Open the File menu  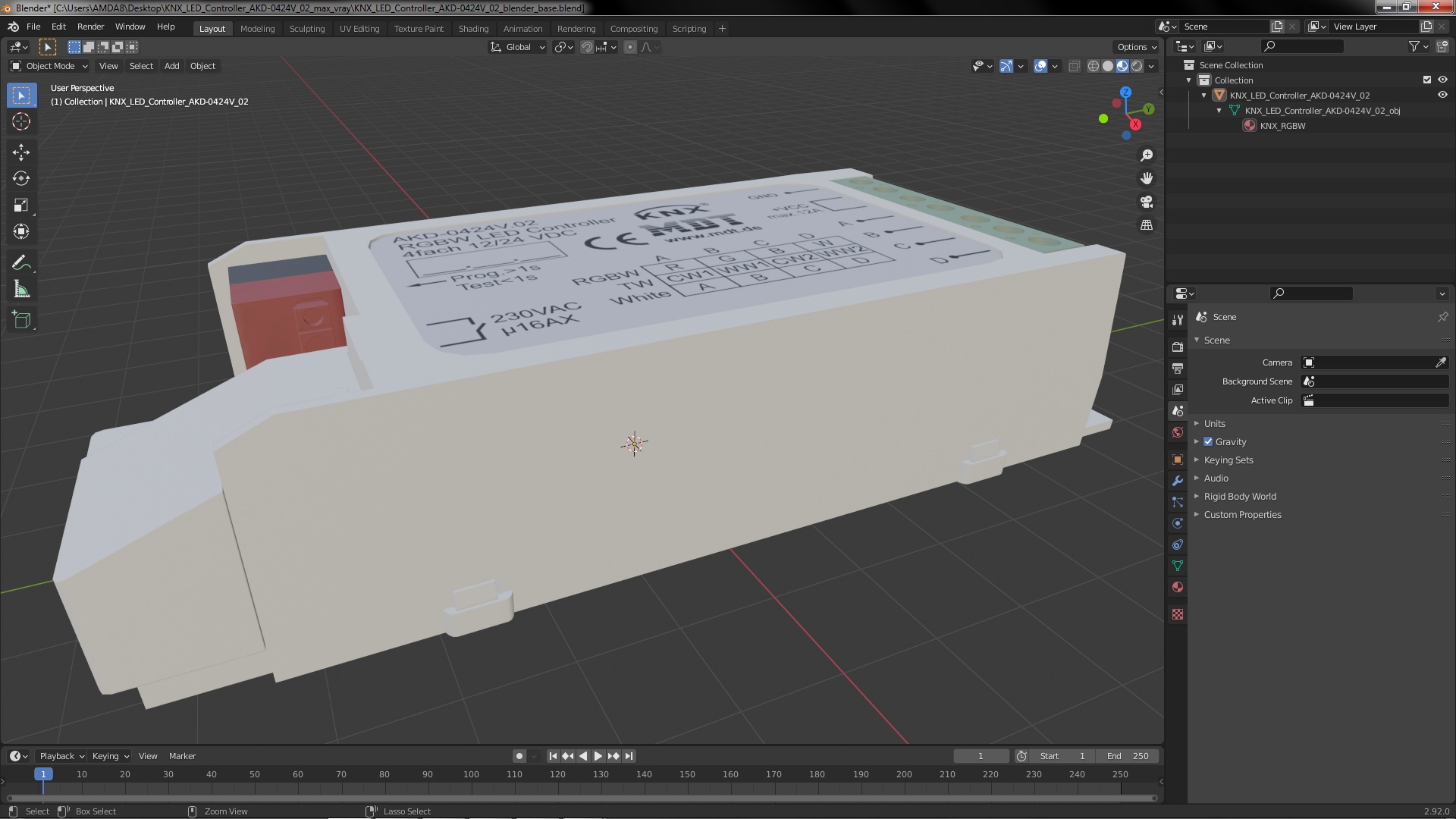(33, 27)
